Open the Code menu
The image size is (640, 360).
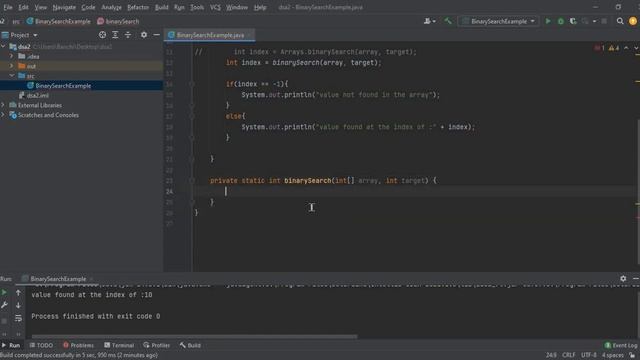[x=88, y=7]
